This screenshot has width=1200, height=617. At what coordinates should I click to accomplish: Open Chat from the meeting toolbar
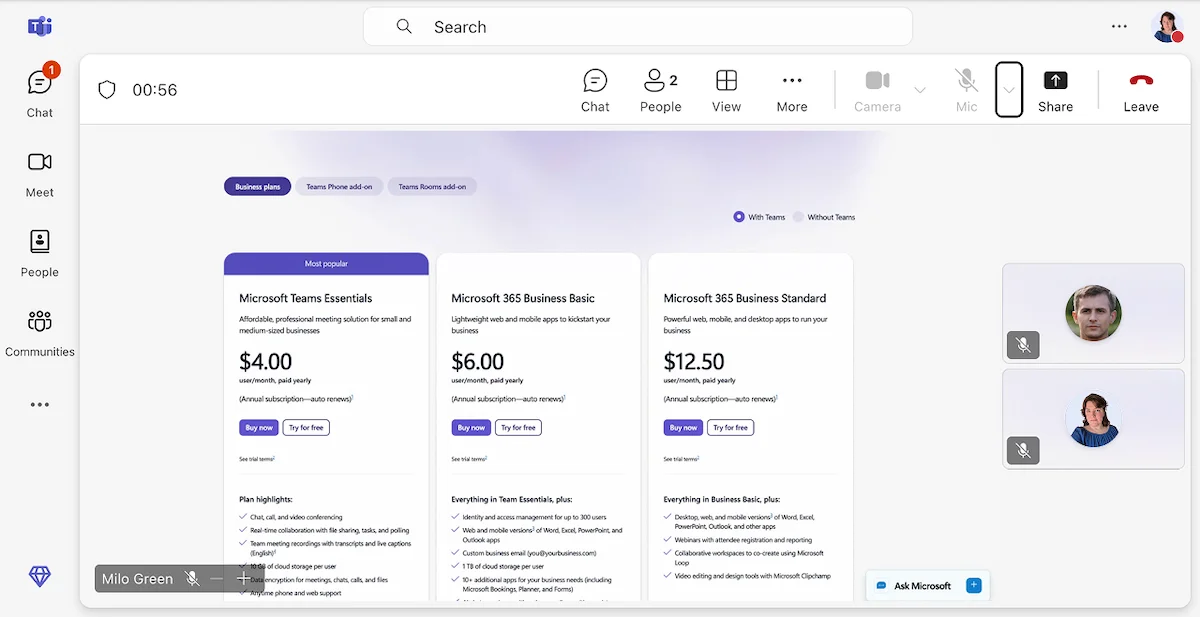tap(595, 89)
